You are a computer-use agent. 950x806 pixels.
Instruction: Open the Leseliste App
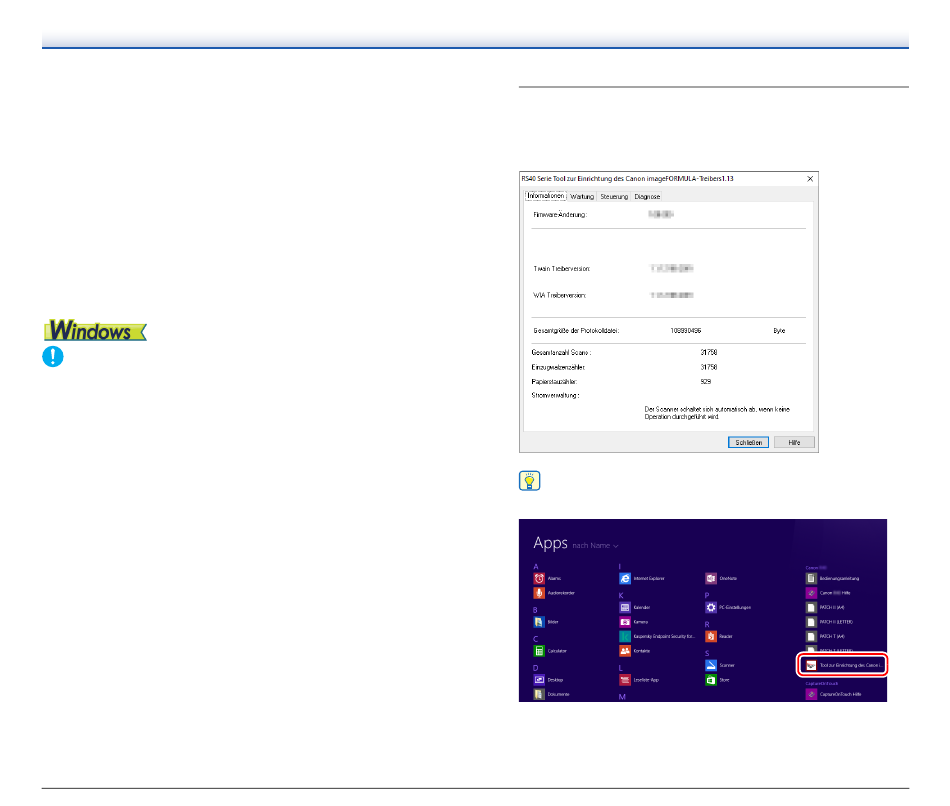(625, 680)
